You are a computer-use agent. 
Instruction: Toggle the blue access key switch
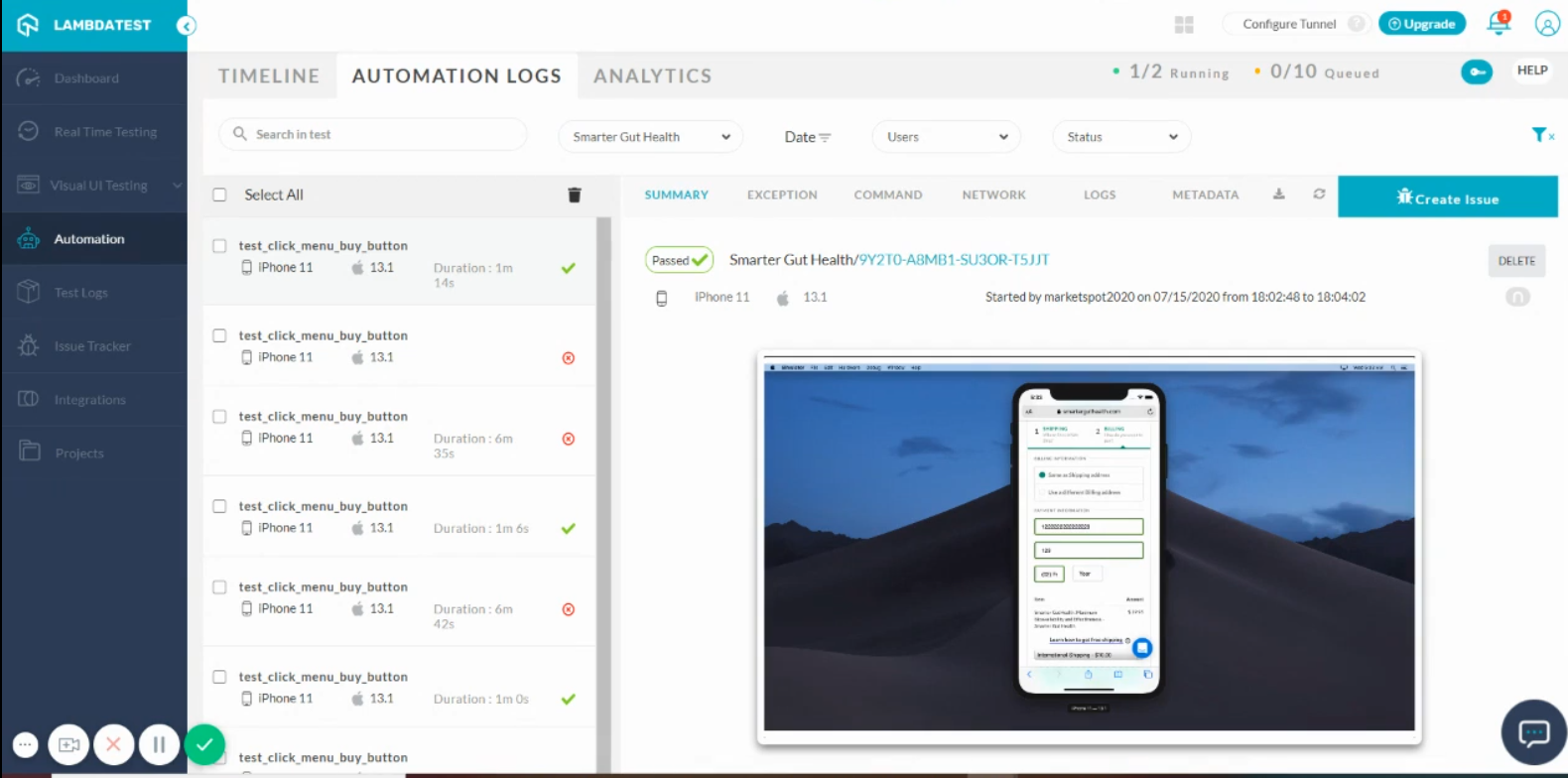[x=1476, y=71]
